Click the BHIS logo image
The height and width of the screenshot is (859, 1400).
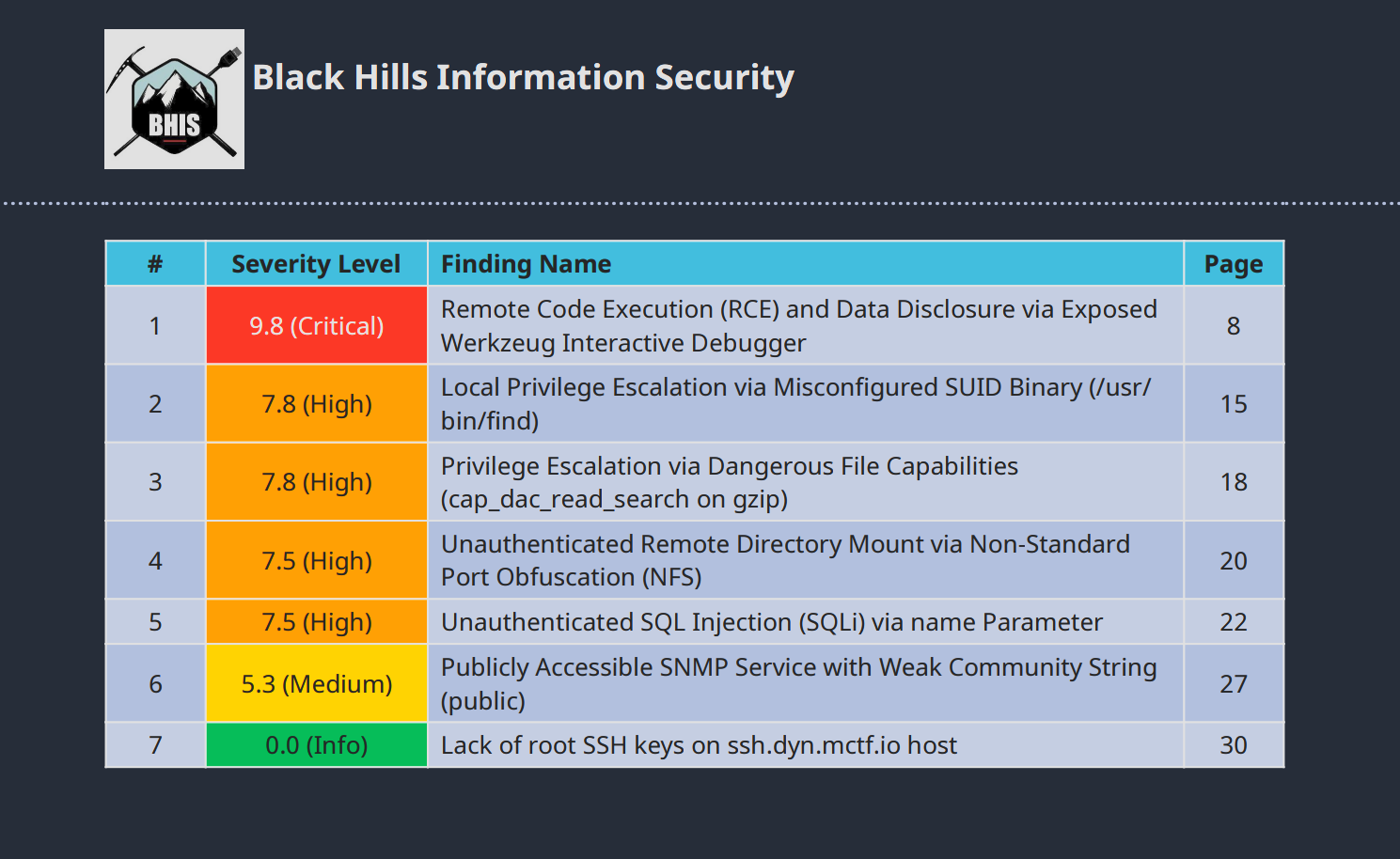click(x=174, y=99)
